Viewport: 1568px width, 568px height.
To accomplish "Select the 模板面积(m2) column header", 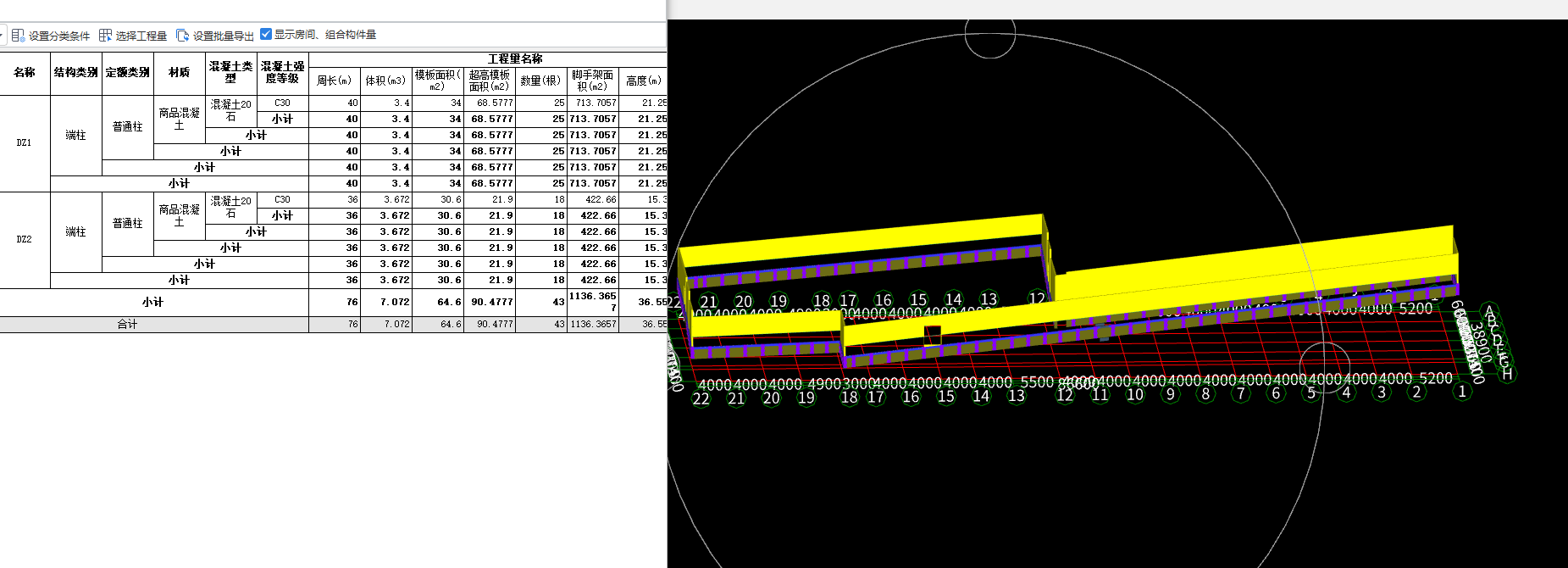I will tap(438, 81).
